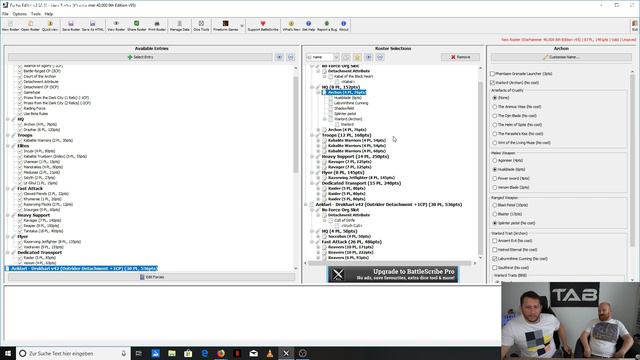Check the Hatred Eternal warlord trait
Image resolution: width=640 pixels, height=360 pixels.
495,250
